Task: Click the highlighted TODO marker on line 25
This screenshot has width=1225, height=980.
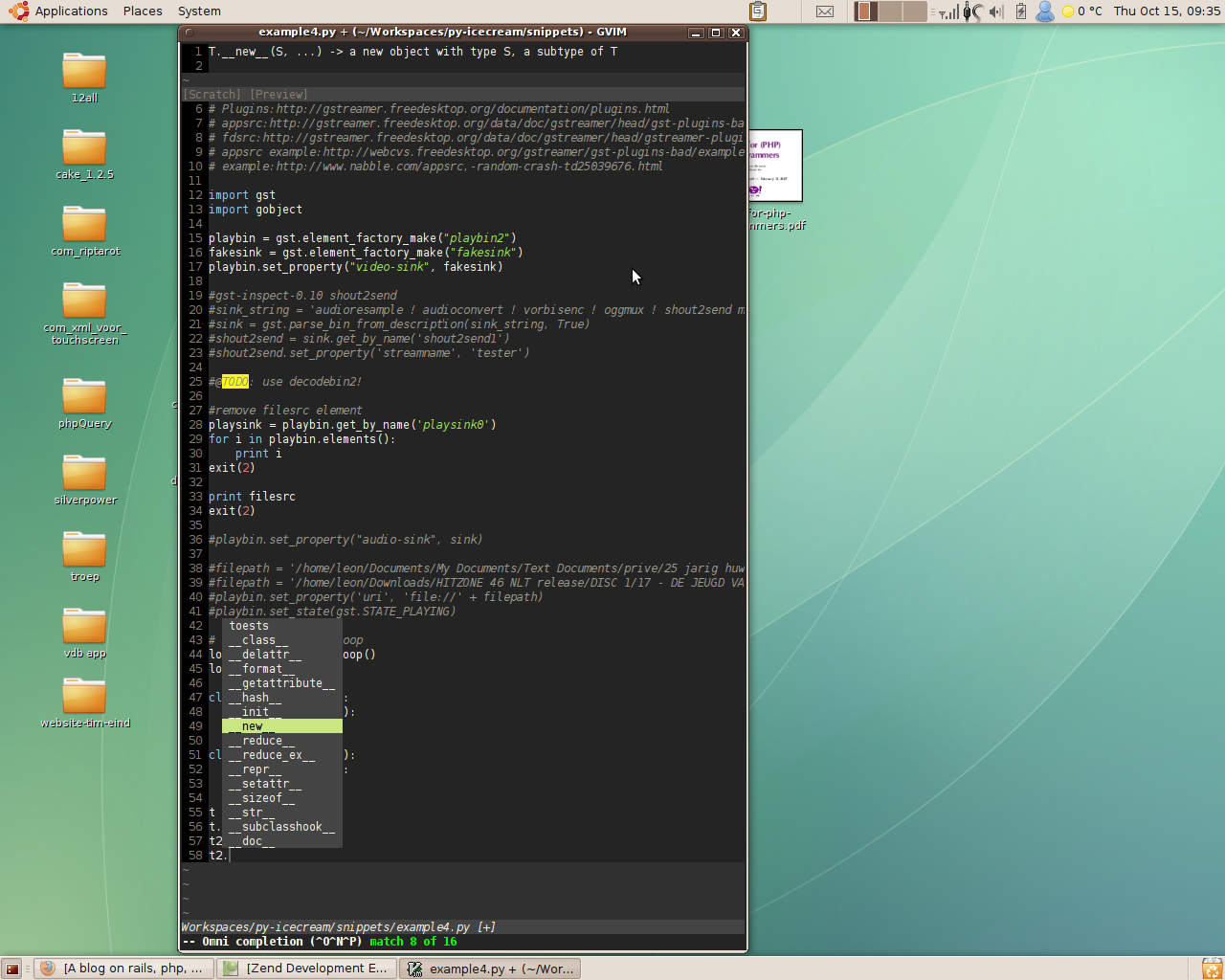Action: (235, 382)
